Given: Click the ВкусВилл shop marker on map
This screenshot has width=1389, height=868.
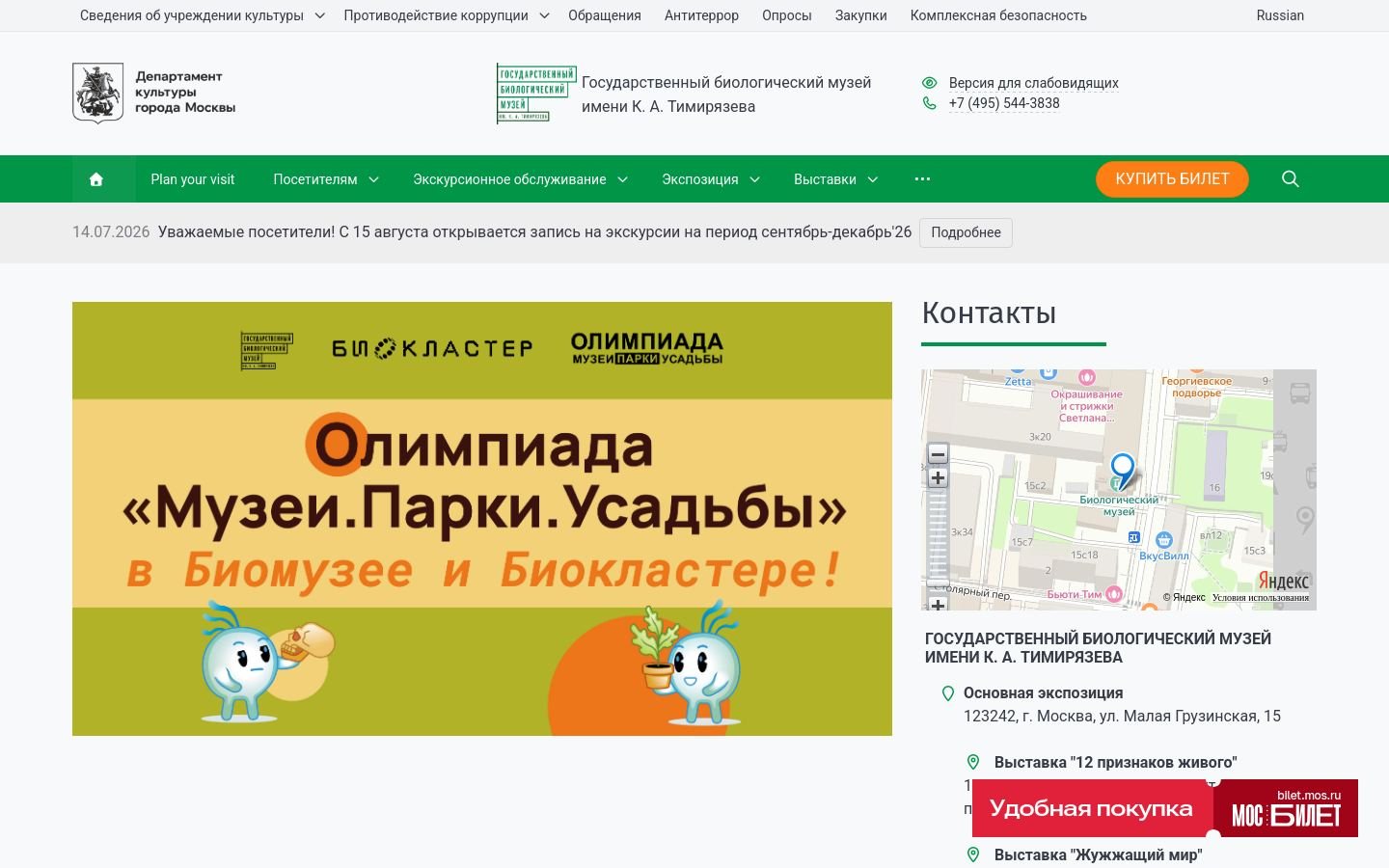Looking at the screenshot, I should tap(1164, 540).
